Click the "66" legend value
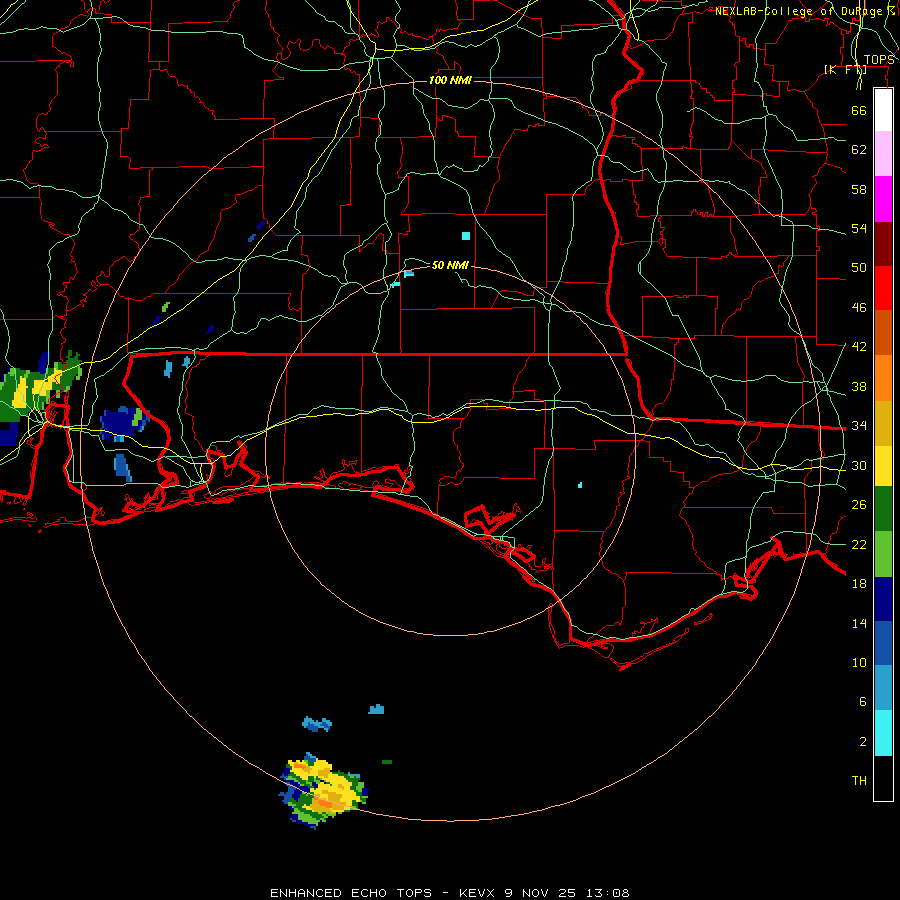 coord(859,110)
